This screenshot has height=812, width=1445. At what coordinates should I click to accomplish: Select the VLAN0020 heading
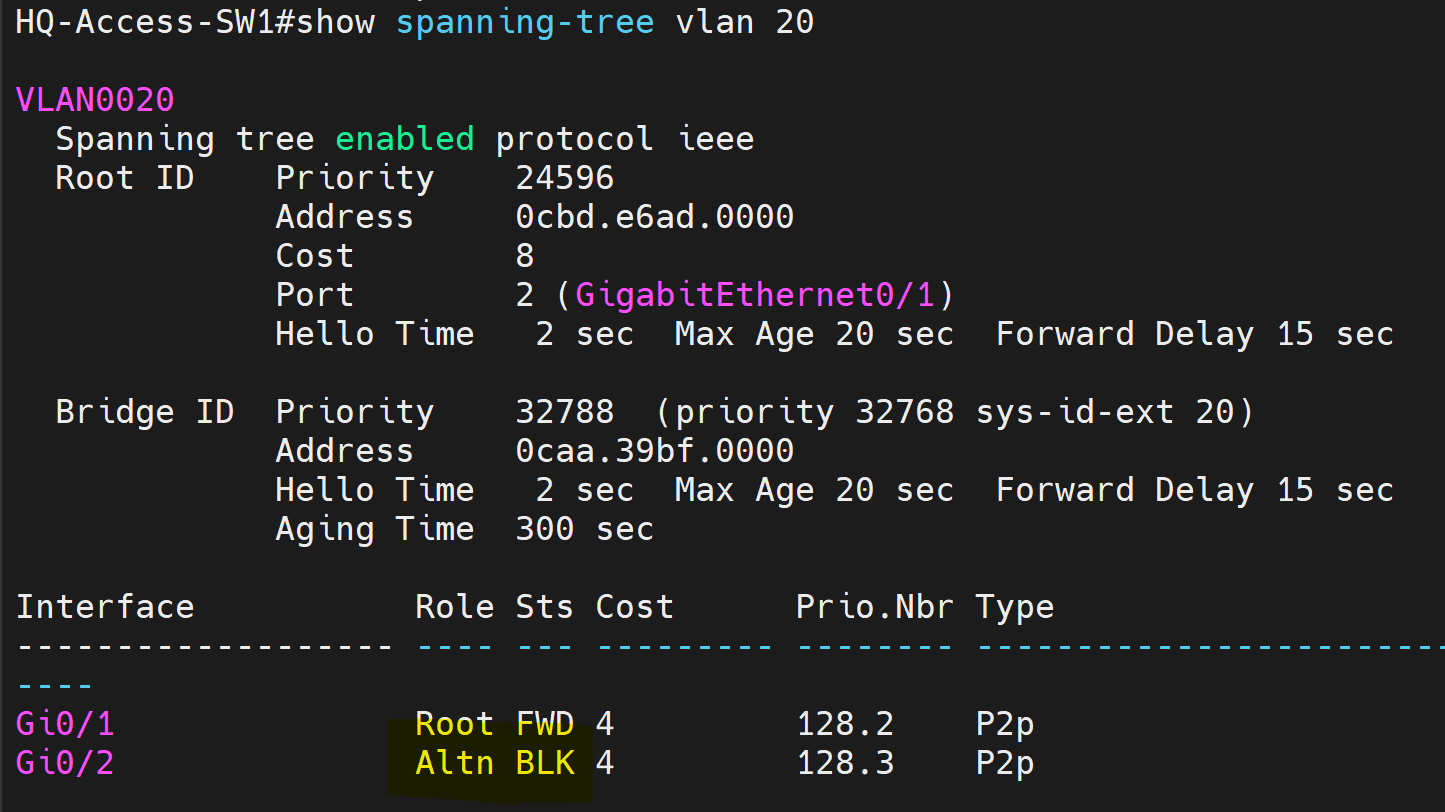coord(95,100)
